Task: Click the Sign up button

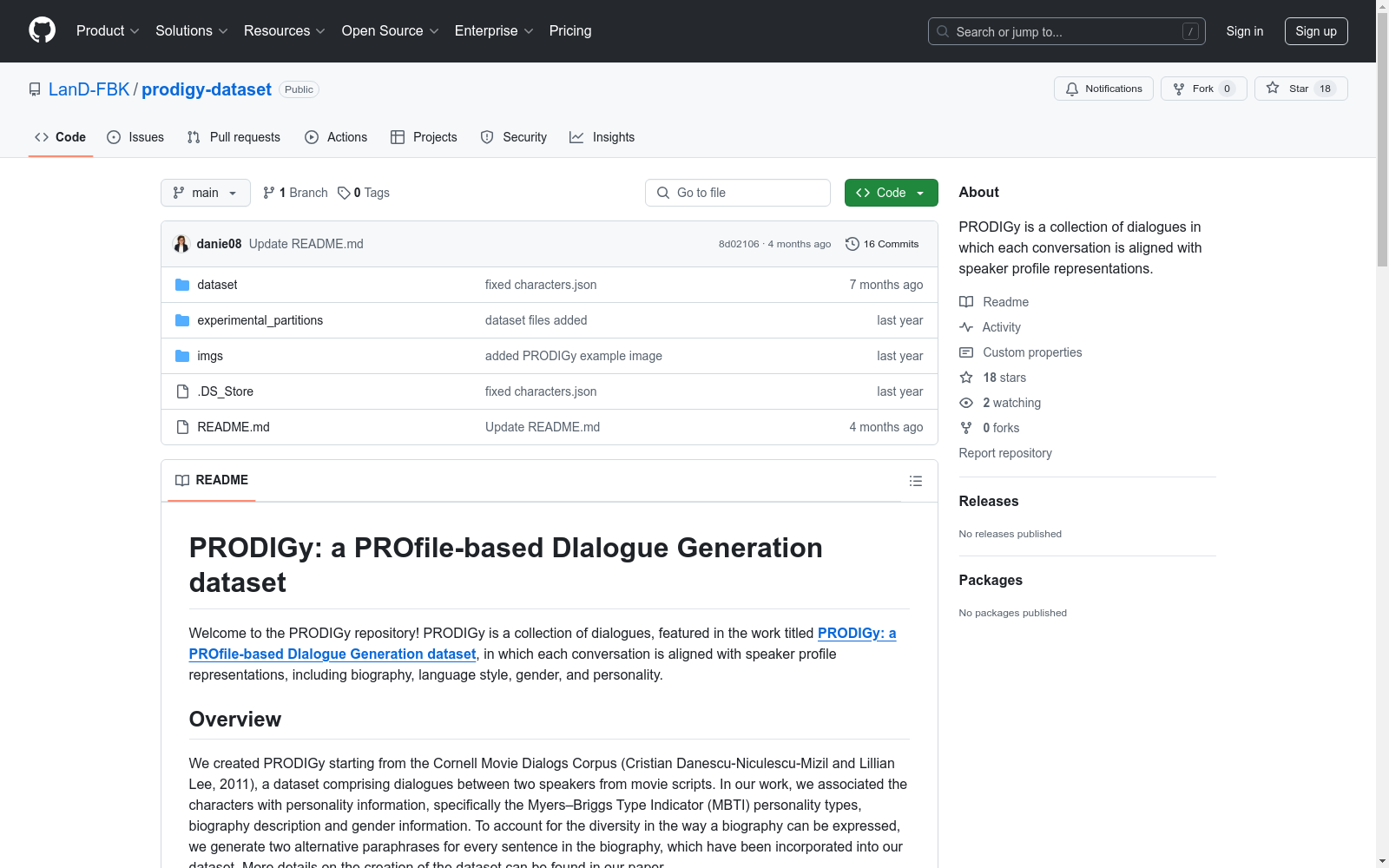Action: coord(1316,31)
